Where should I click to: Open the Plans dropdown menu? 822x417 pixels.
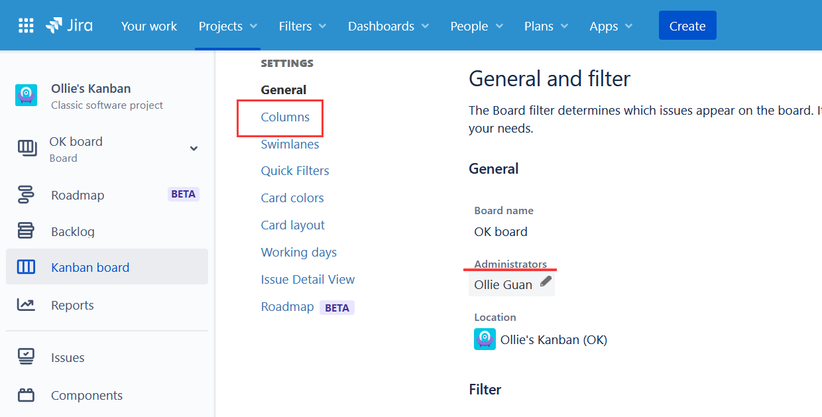point(546,26)
